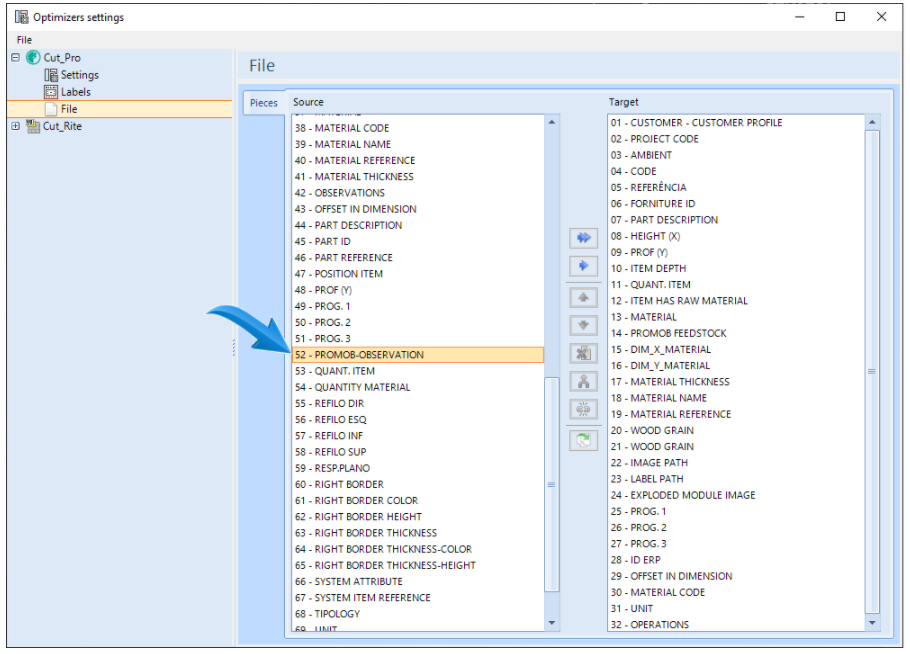The width and height of the screenshot is (910, 654).
Task: Select Settings under Cut_Pro
Action: coord(80,75)
